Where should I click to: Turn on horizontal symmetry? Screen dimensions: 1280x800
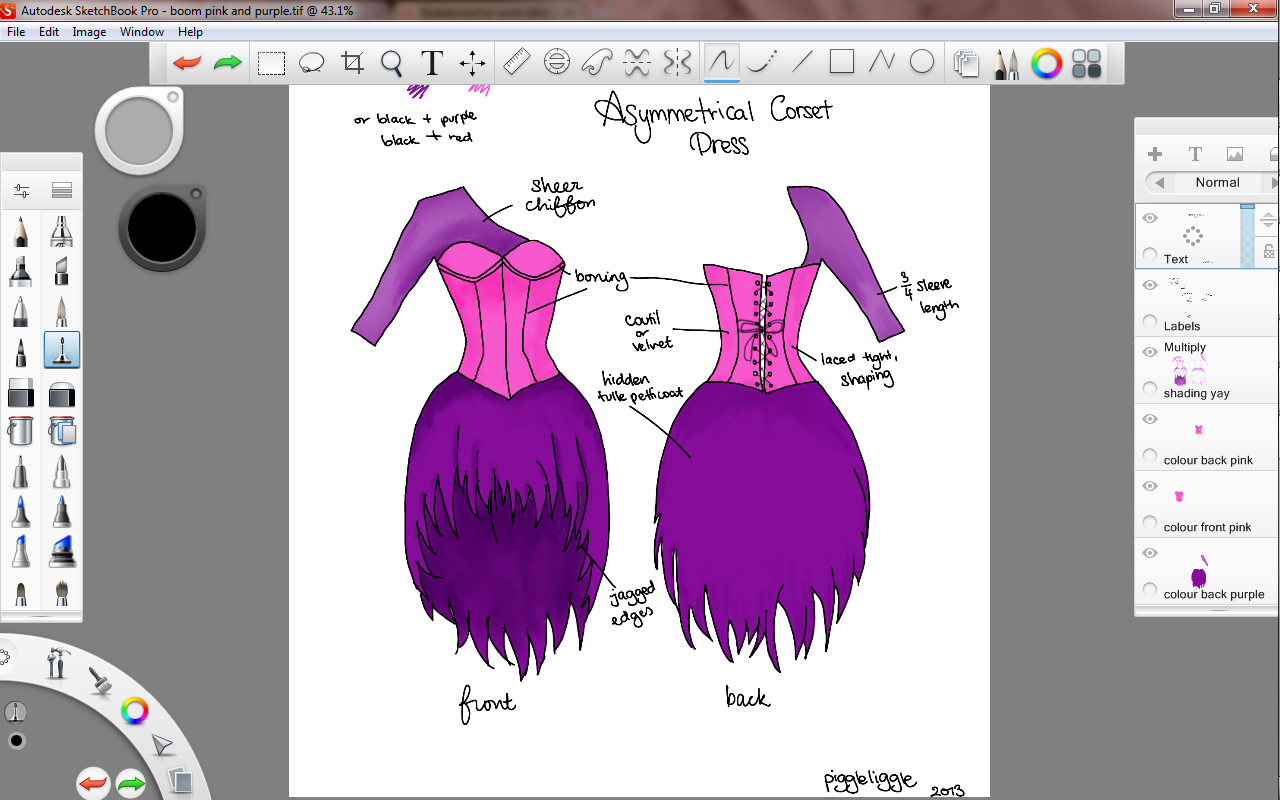point(637,63)
